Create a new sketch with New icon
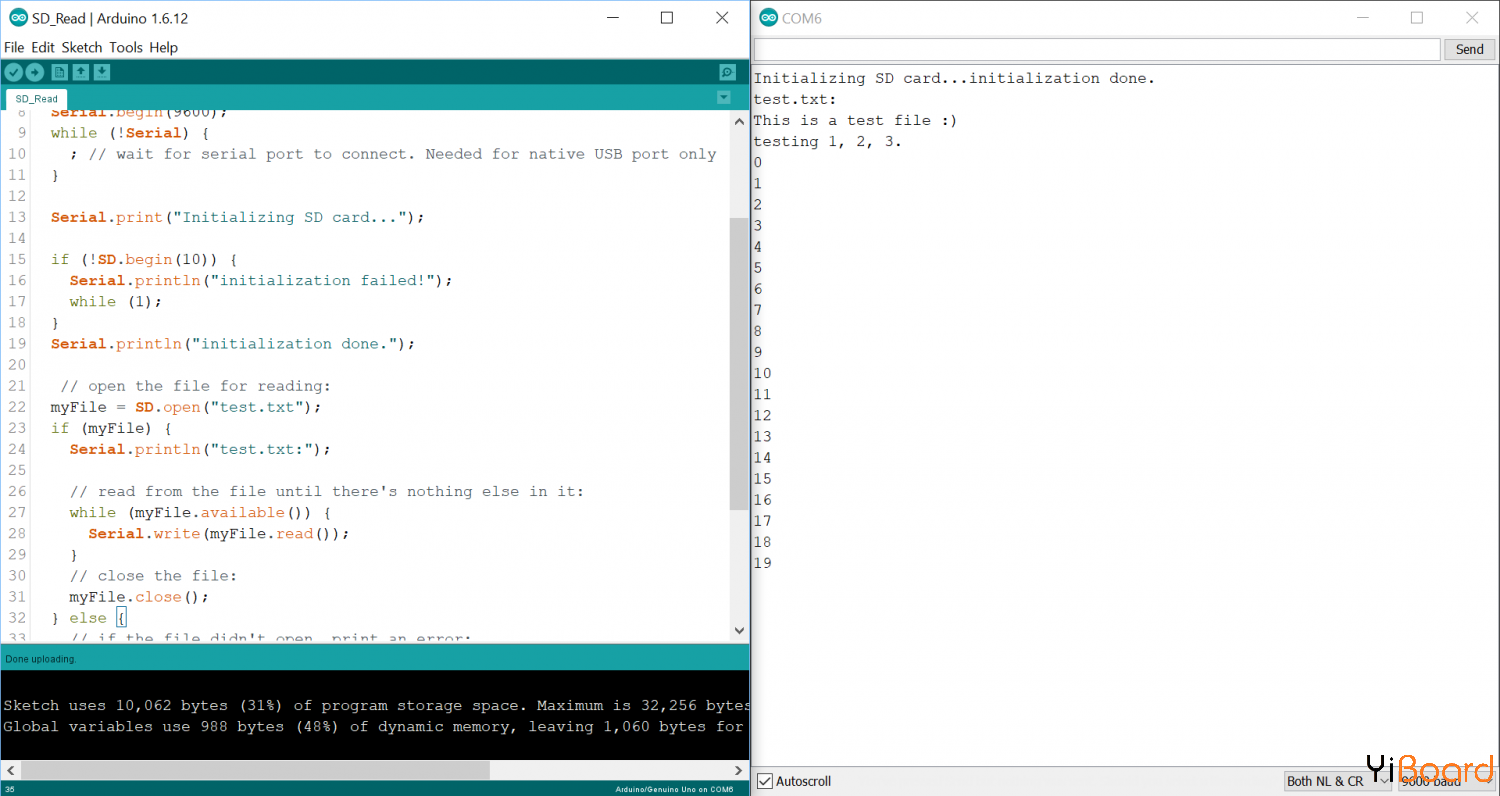 pos(60,72)
